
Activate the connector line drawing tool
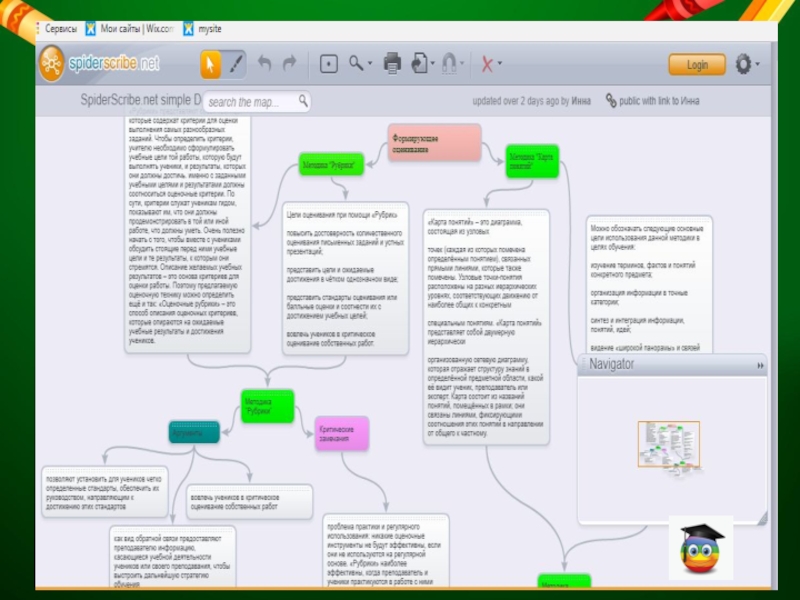[236, 64]
